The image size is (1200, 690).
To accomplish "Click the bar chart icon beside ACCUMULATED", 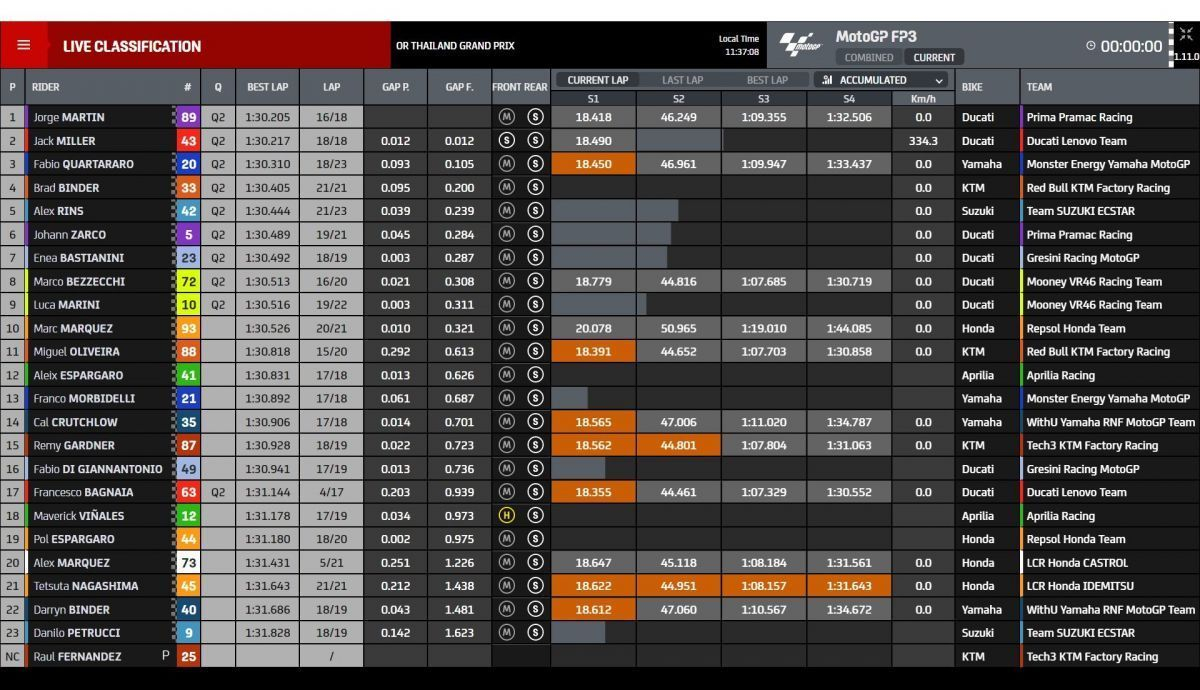I will (x=829, y=80).
